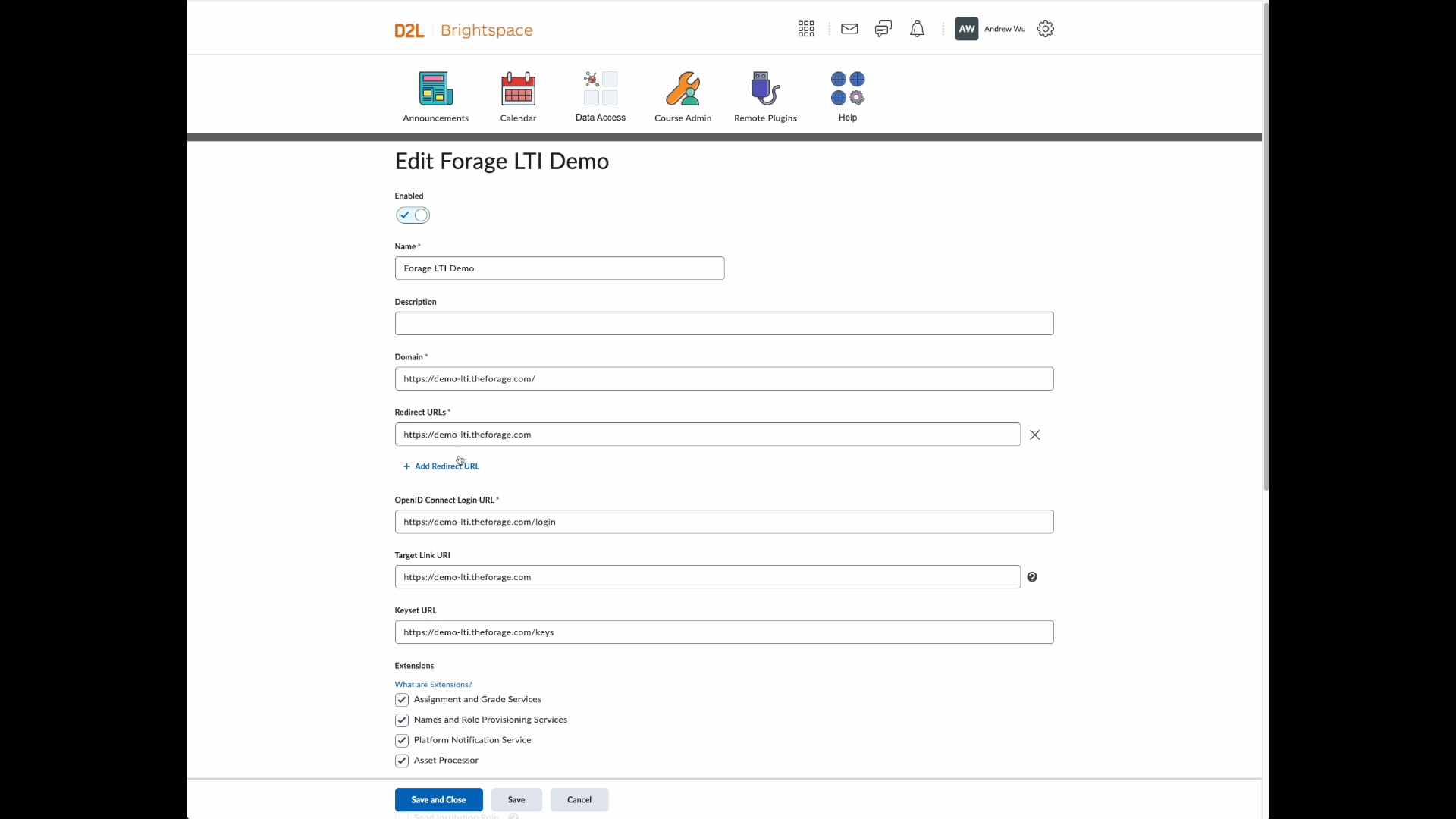
Task: Click the page vertical scrollbar
Action: (x=1266, y=246)
